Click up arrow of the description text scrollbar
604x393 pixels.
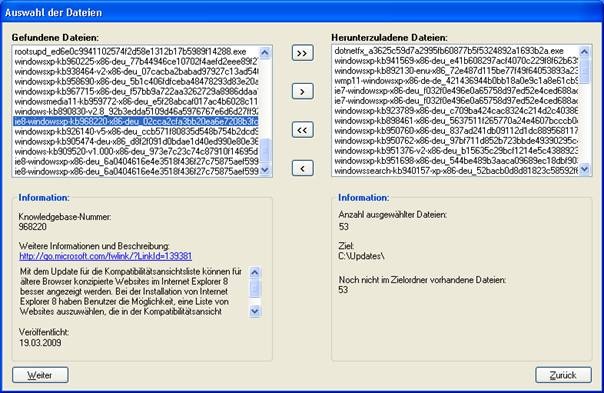tap(255, 272)
